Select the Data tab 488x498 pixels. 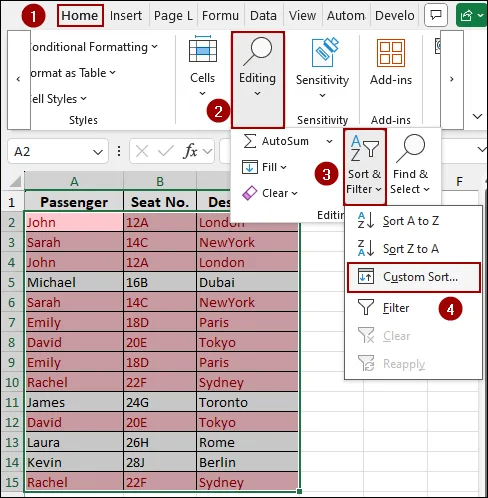click(263, 16)
